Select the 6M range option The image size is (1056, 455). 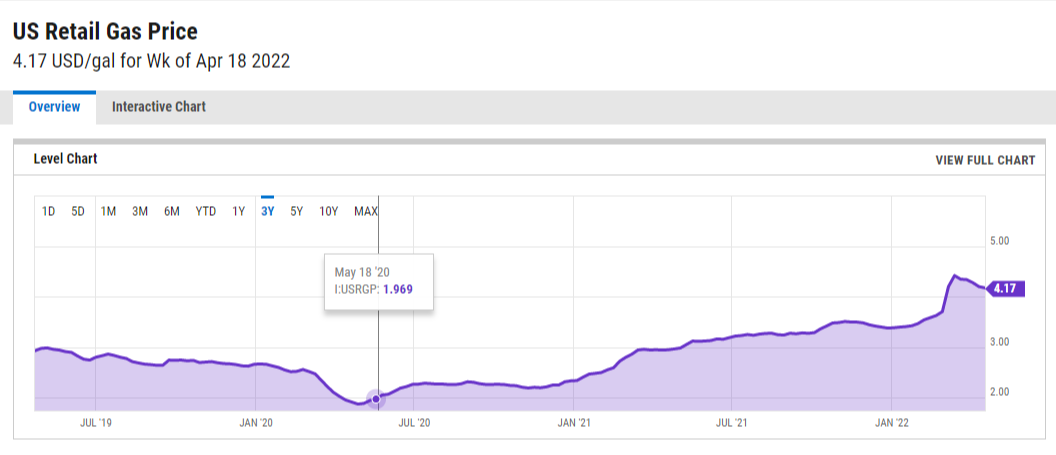[x=172, y=211]
